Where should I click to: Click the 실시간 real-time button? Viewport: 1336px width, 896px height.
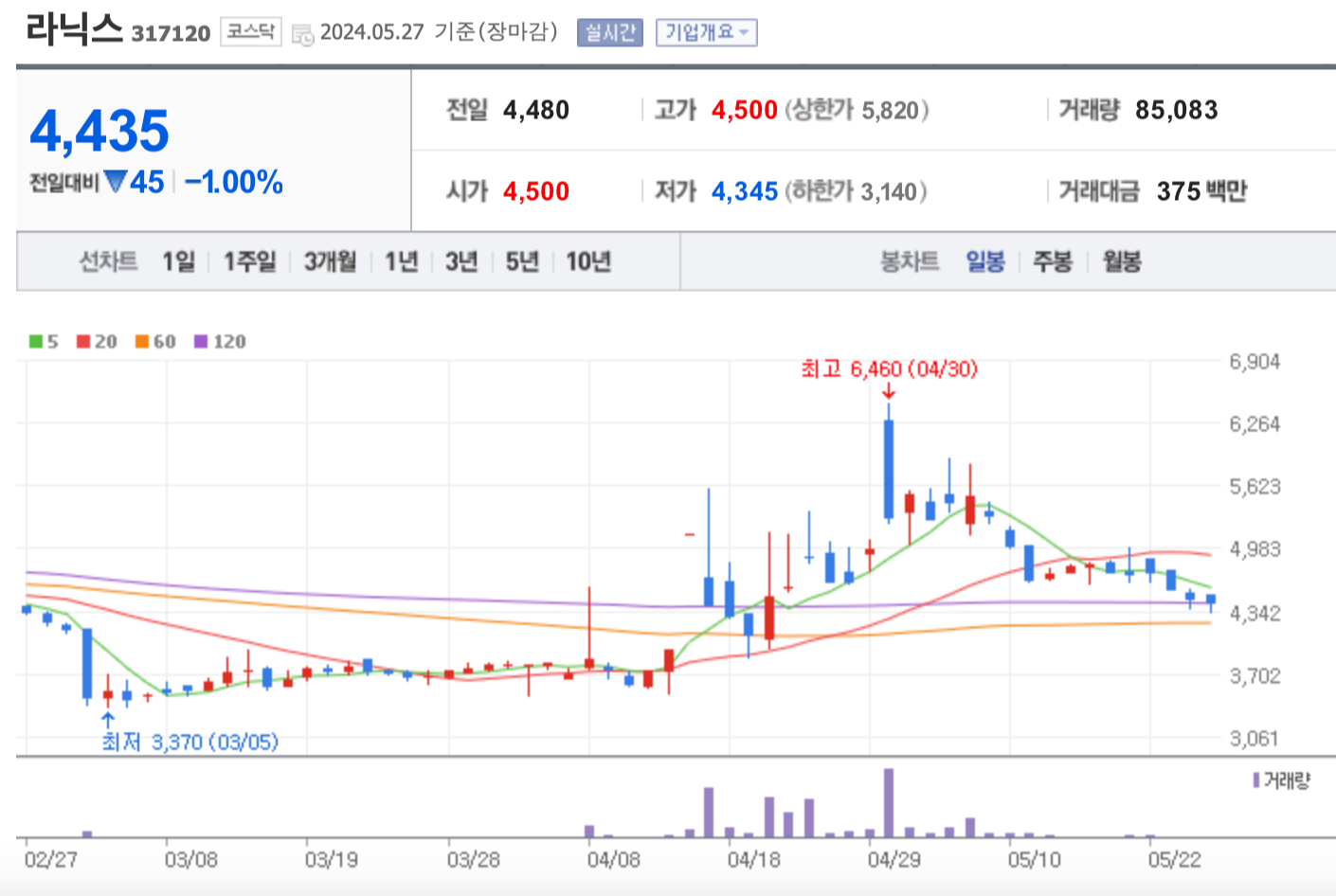pyautogui.click(x=609, y=32)
